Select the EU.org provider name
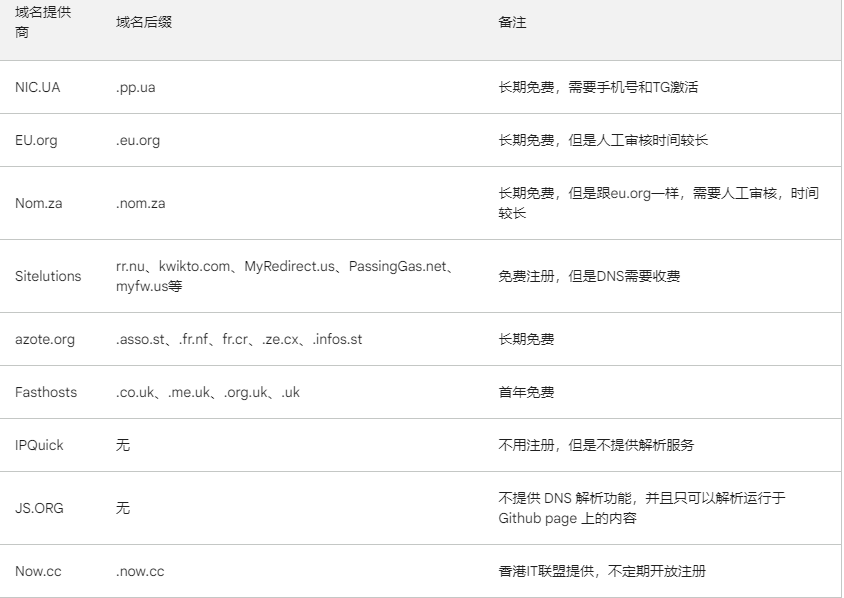The image size is (844, 598). pos(37,140)
